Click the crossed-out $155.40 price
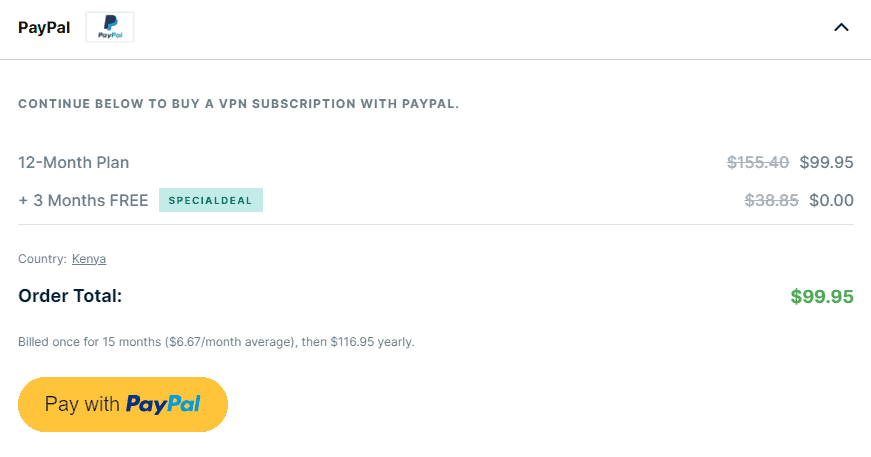 click(x=758, y=162)
